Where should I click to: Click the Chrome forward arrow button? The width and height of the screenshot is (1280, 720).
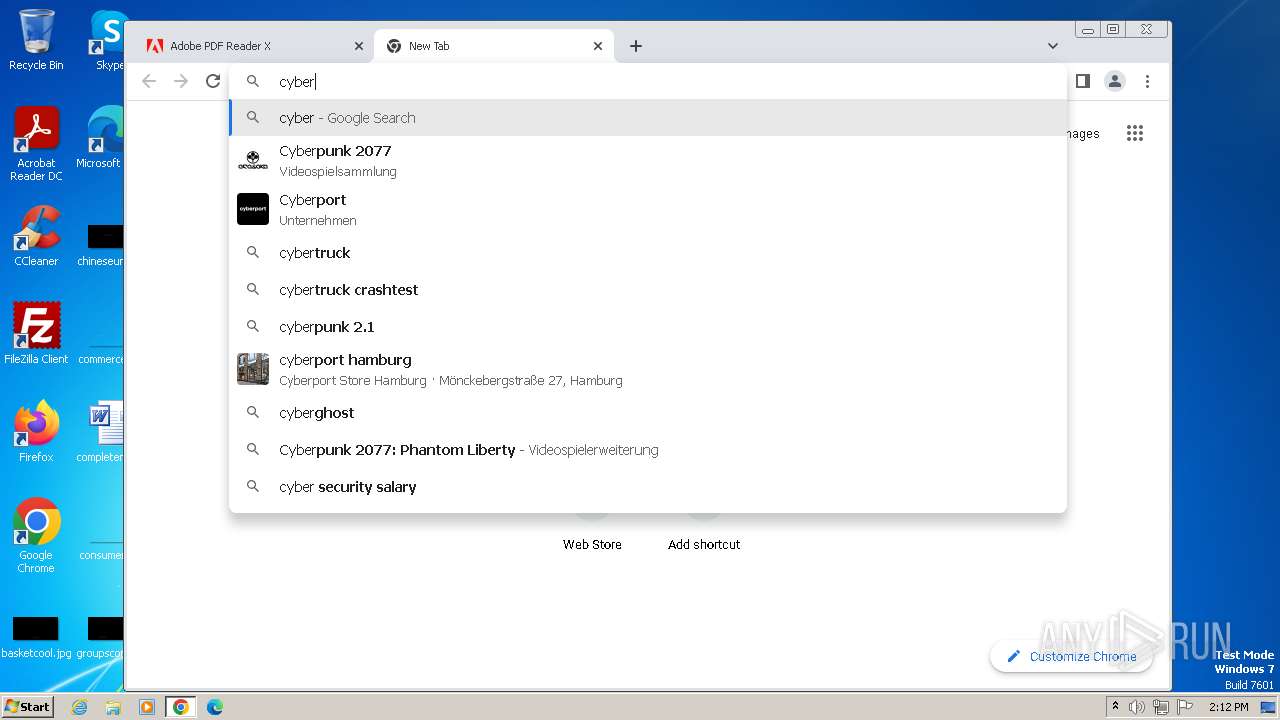pos(181,81)
